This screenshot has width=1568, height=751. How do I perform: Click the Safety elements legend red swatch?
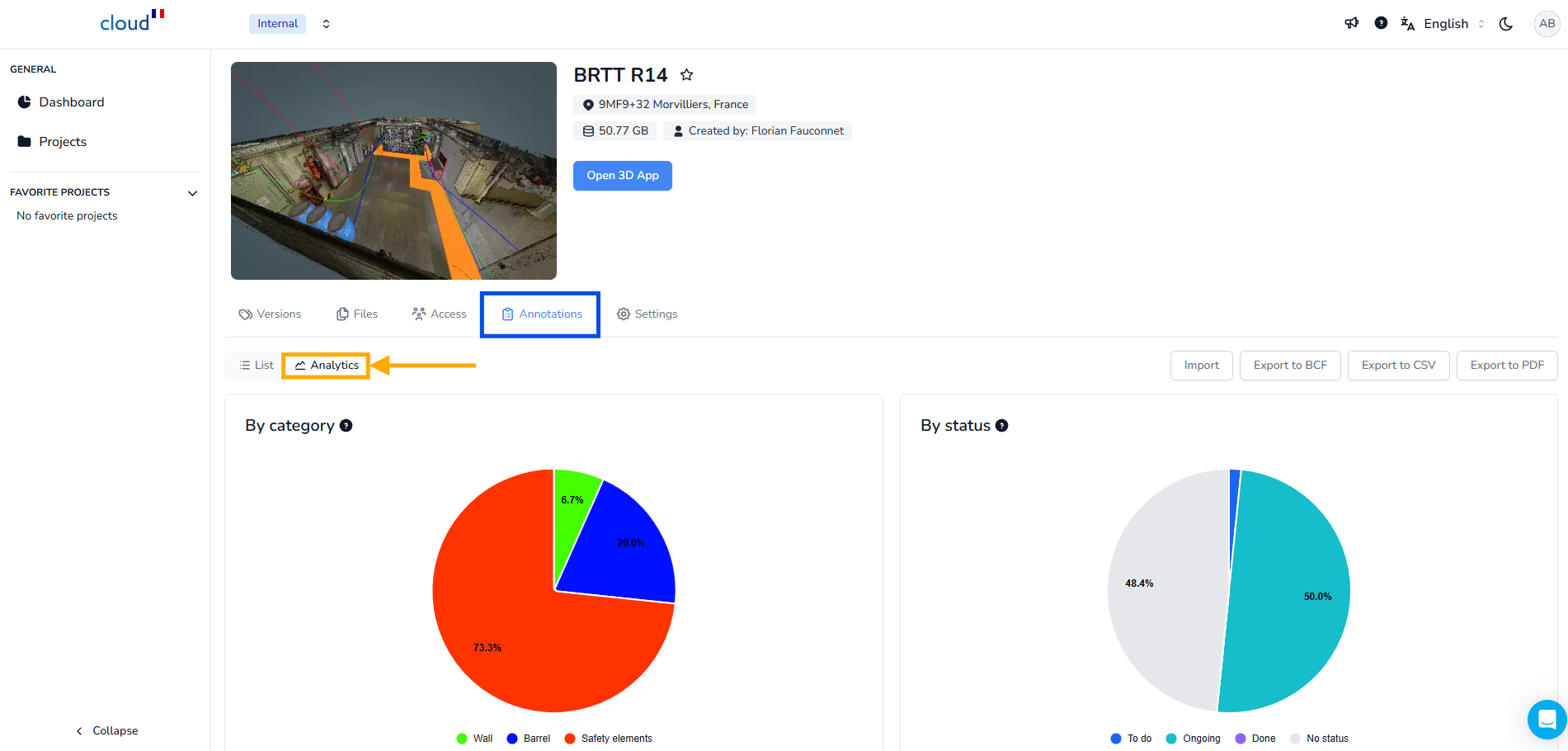[x=570, y=739]
